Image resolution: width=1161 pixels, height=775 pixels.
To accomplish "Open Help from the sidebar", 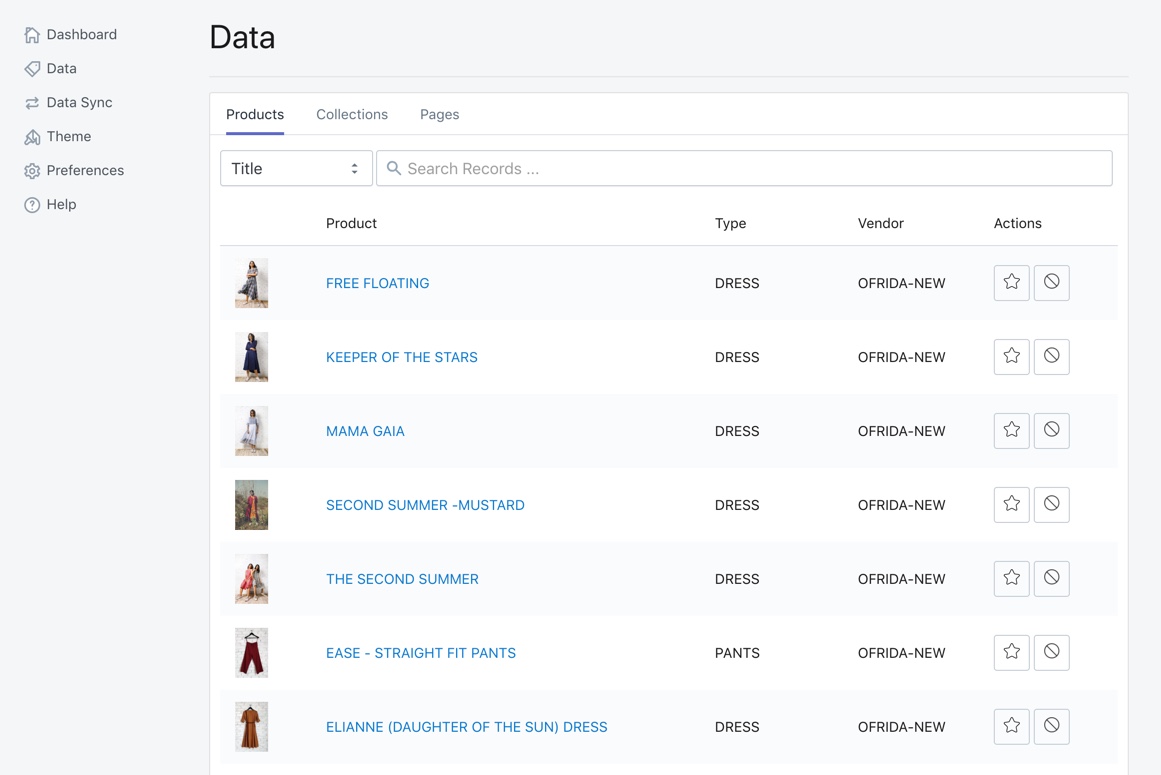I will [x=61, y=205].
